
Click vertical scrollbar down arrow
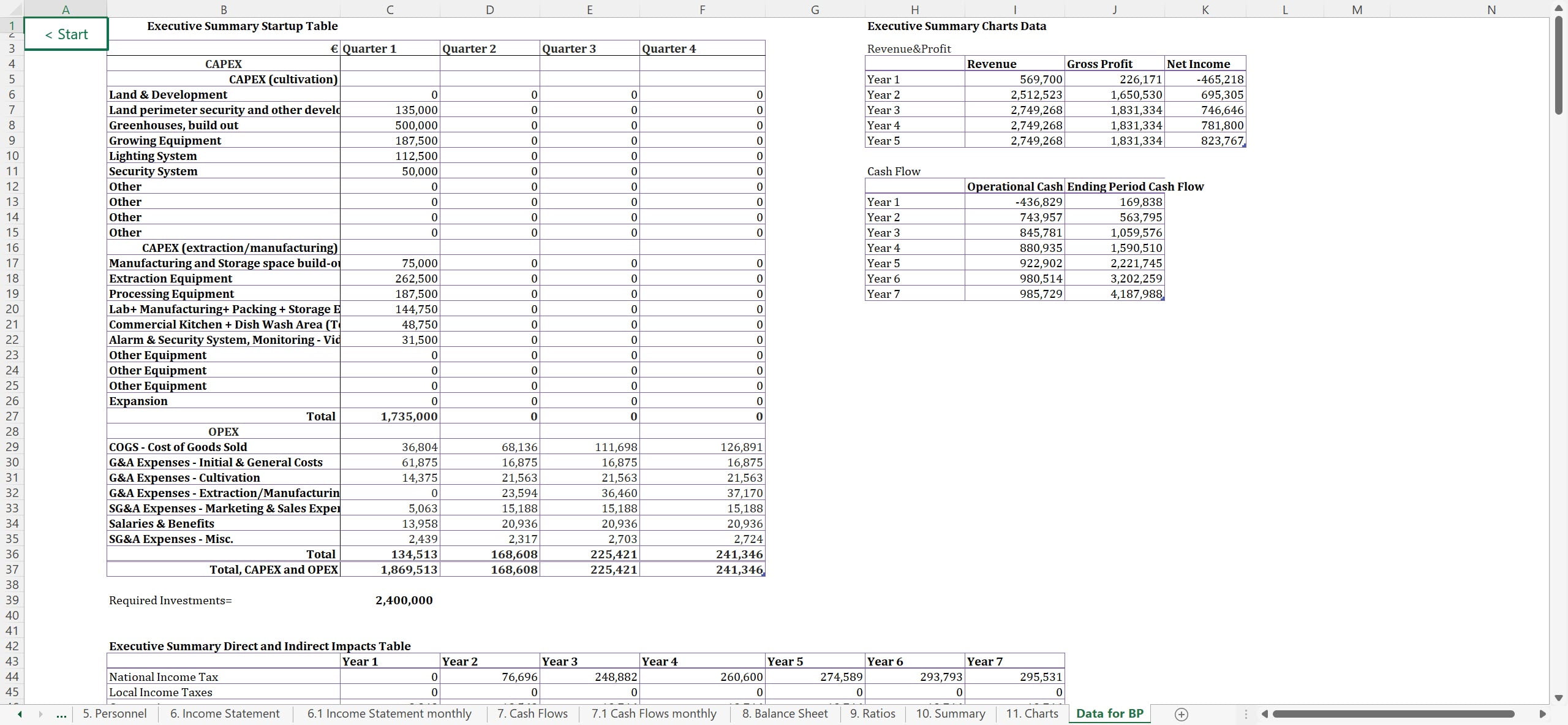1559,697
